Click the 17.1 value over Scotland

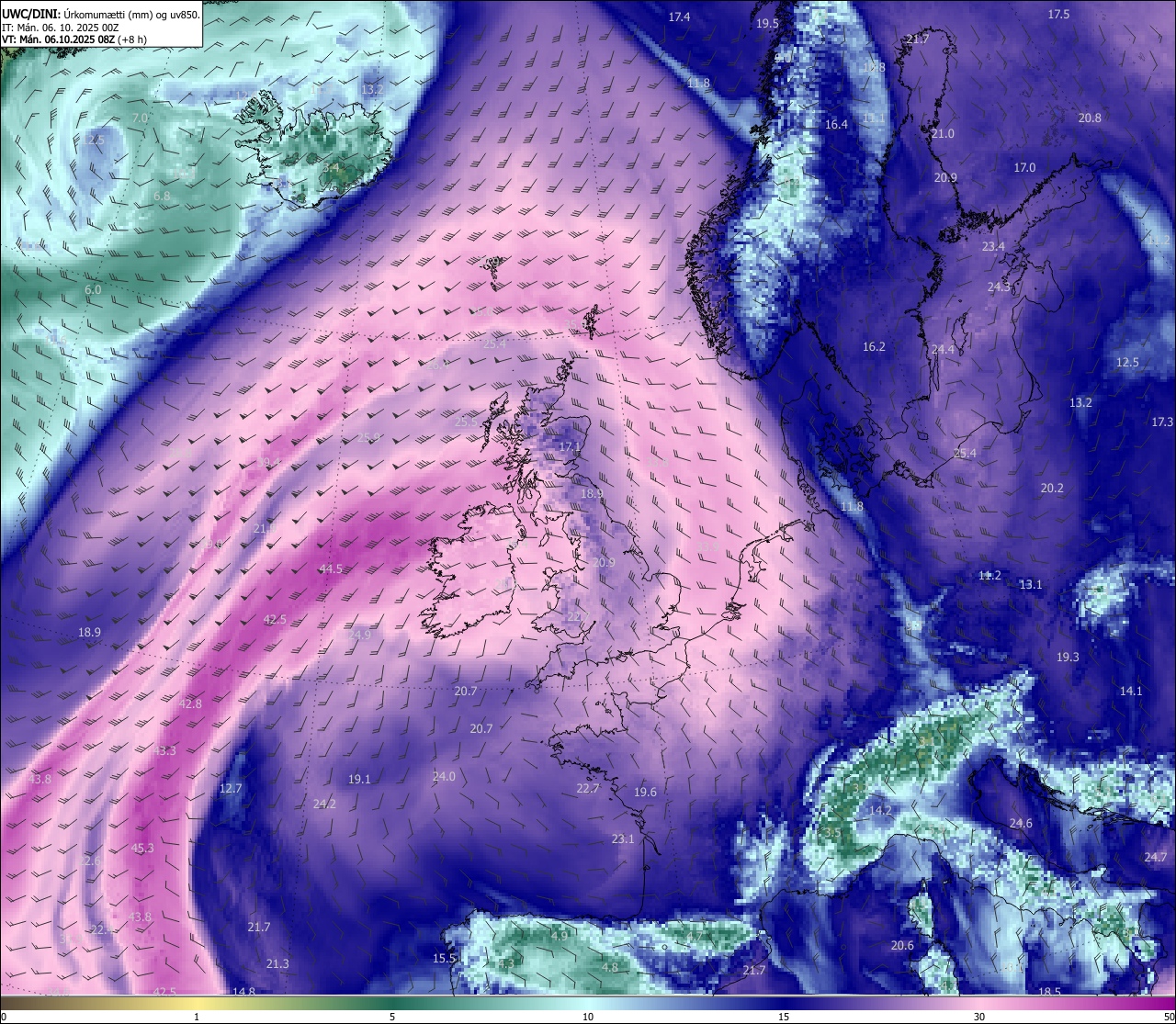click(571, 446)
